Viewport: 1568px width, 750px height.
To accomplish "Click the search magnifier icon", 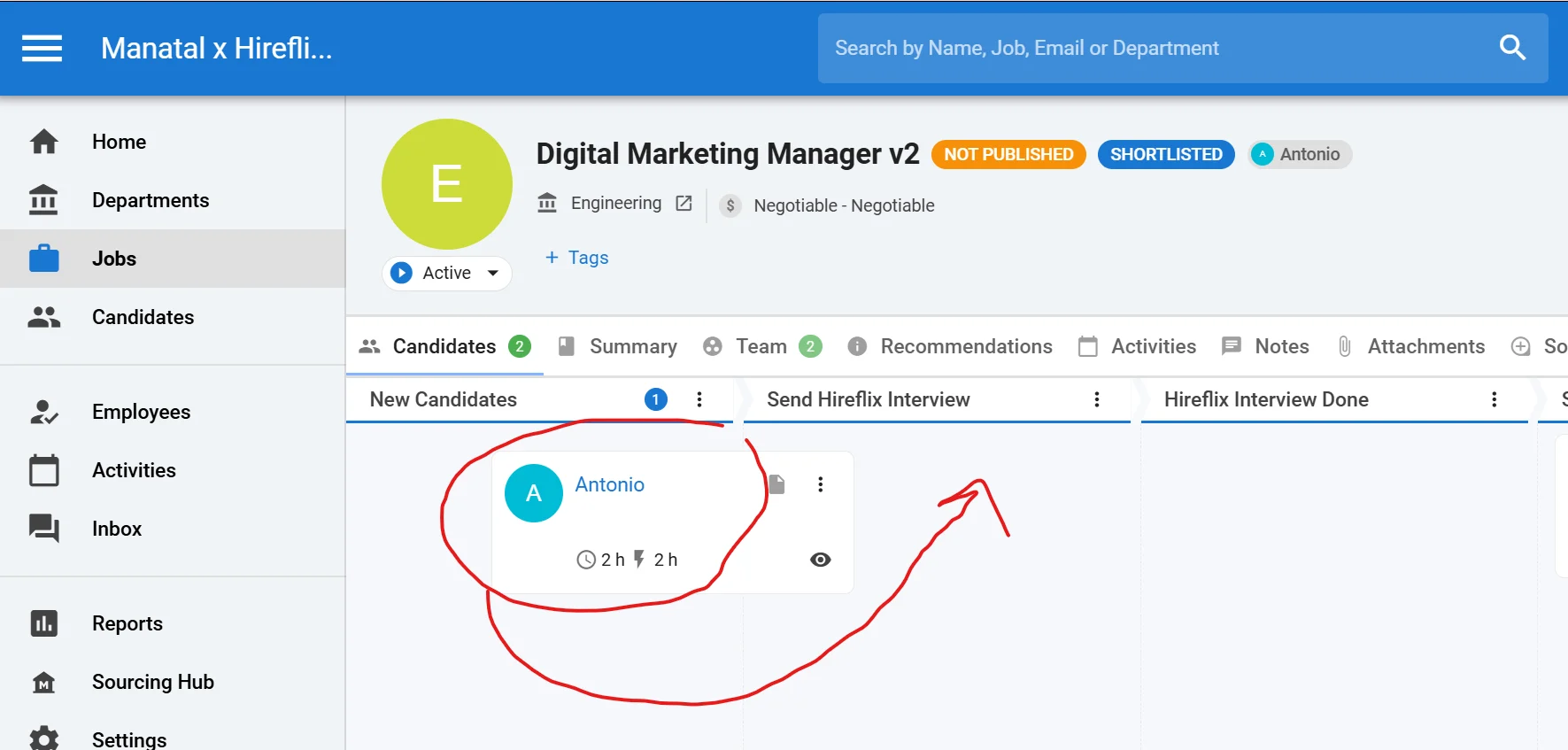I will point(1512,48).
